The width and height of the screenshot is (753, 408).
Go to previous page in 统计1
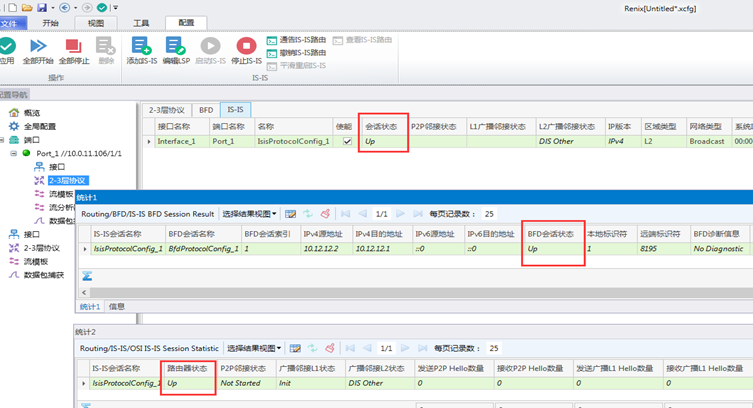click(363, 214)
